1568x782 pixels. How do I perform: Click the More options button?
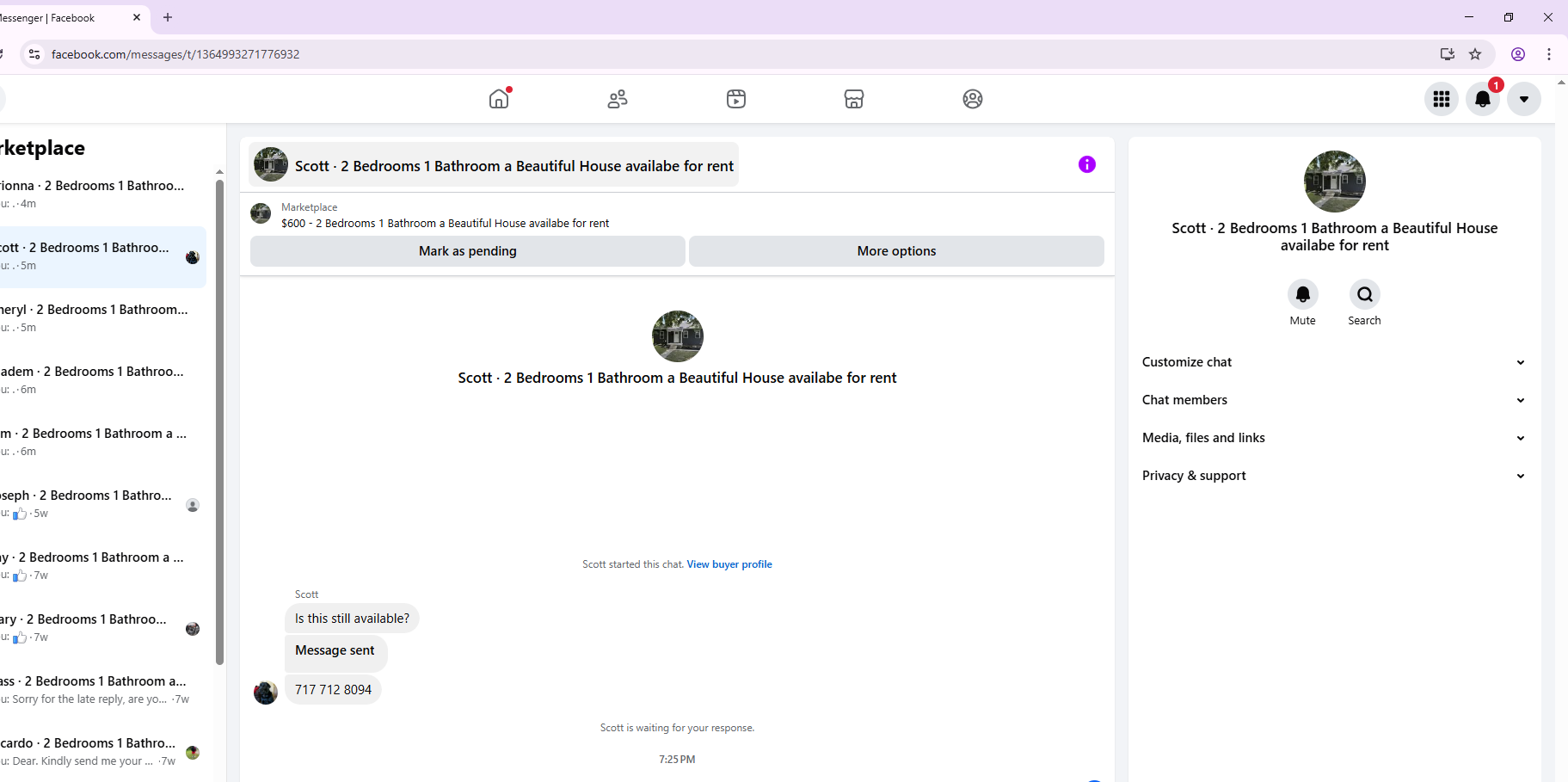pyautogui.click(x=896, y=251)
